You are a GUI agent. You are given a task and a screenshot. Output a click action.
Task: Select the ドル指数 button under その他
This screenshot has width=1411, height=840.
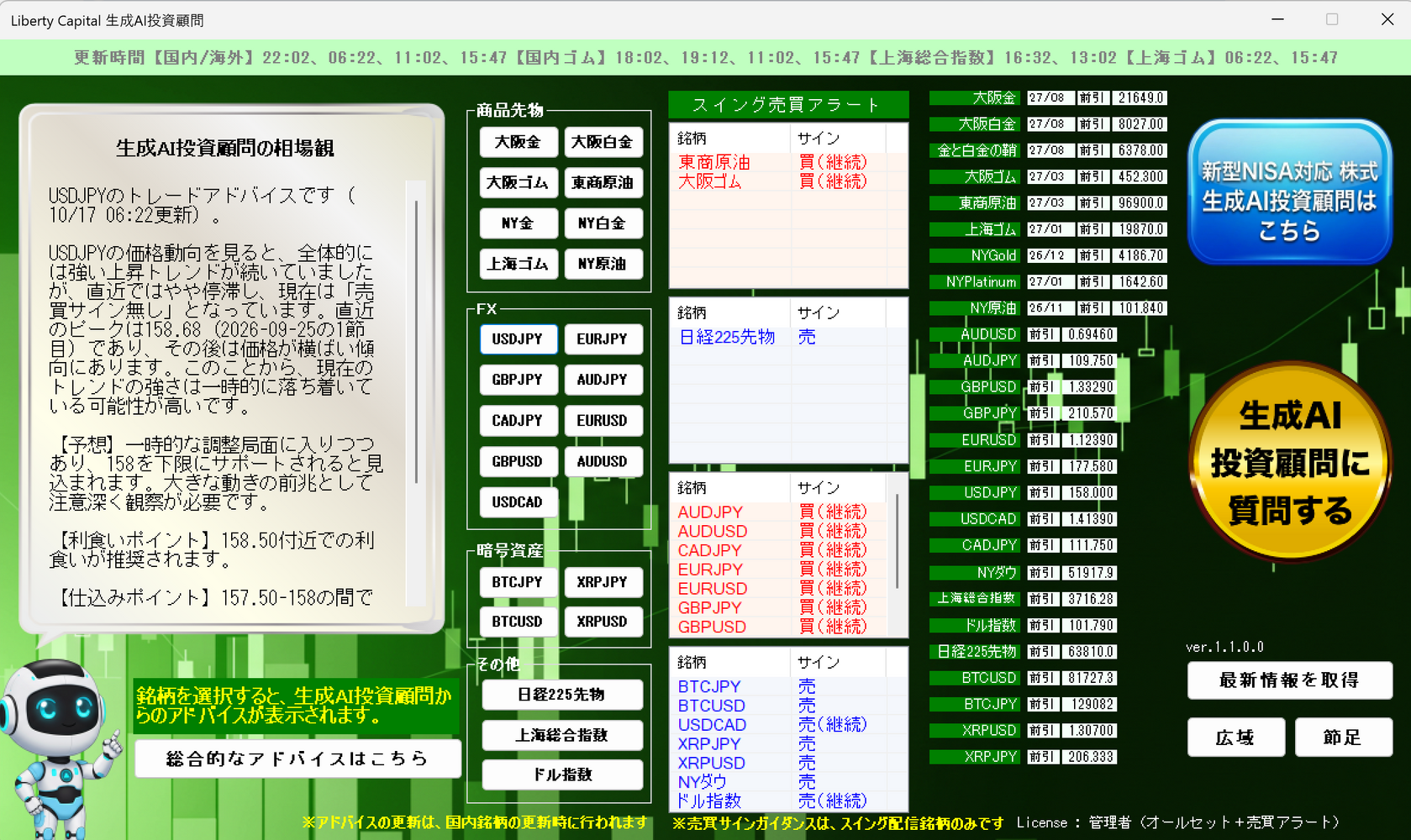pyautogui.click(x=562, y=774)
